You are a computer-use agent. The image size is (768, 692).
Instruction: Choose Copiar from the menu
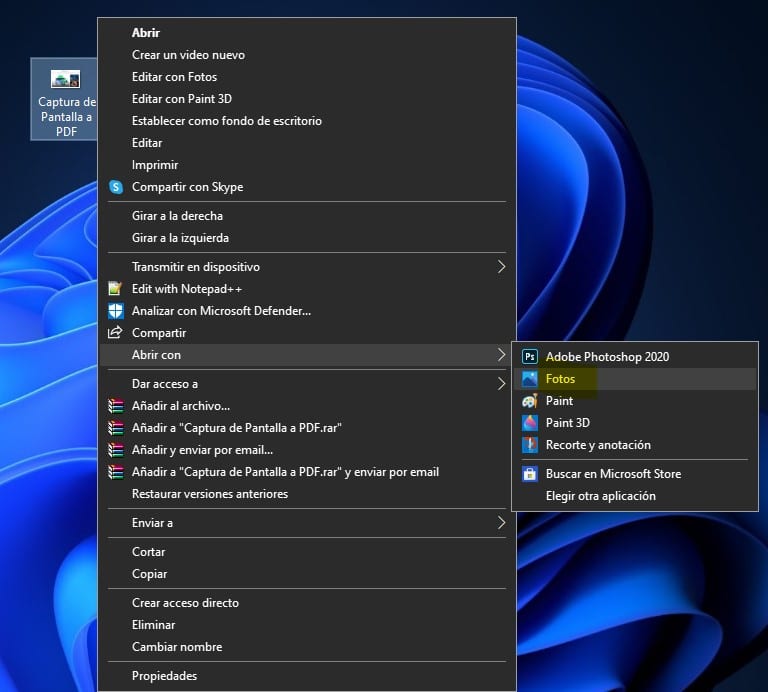coord(307,574)
